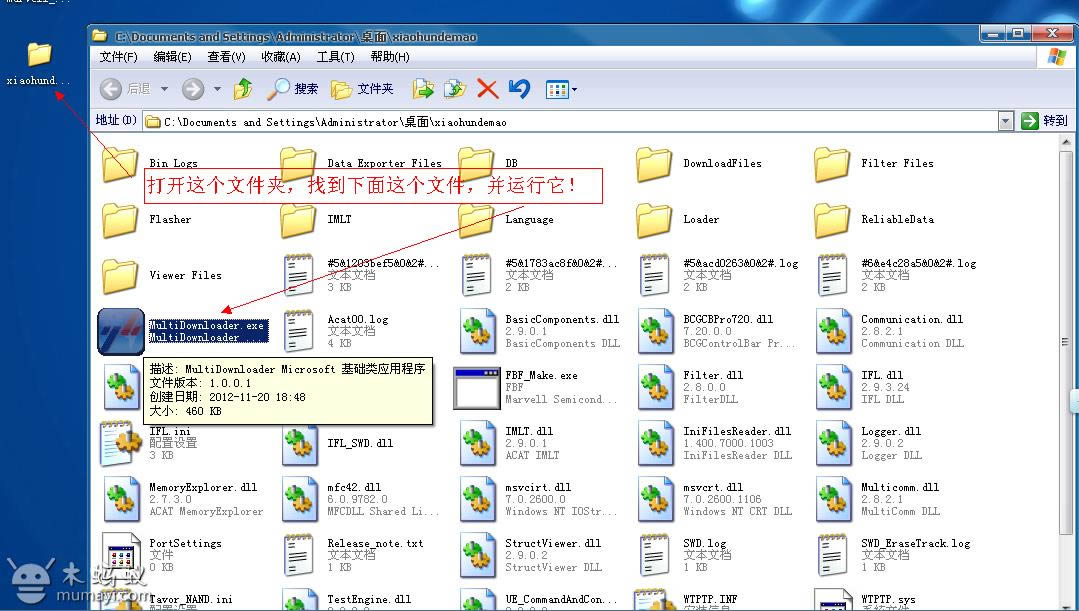Click the Copy To folder toolbar icon
Image resolution: width=1079 pixels, height=611 pixels.
[x=455, y=89]
